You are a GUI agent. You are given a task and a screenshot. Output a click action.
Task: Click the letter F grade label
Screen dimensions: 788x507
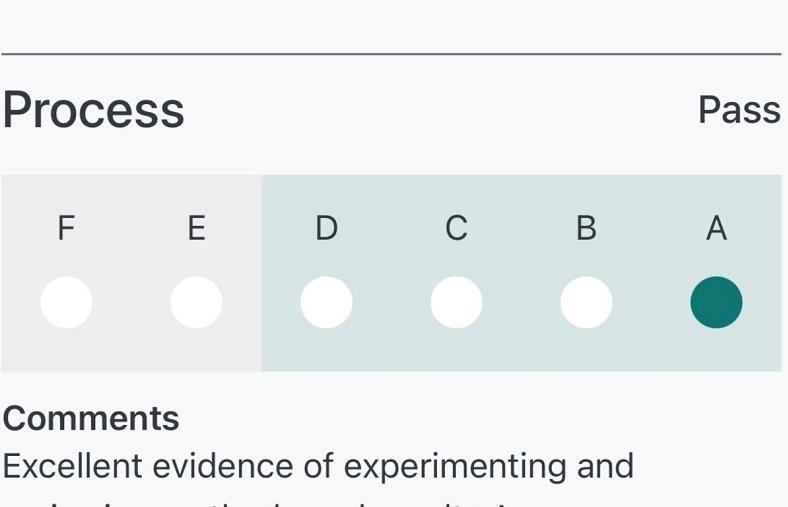[66, 229]
